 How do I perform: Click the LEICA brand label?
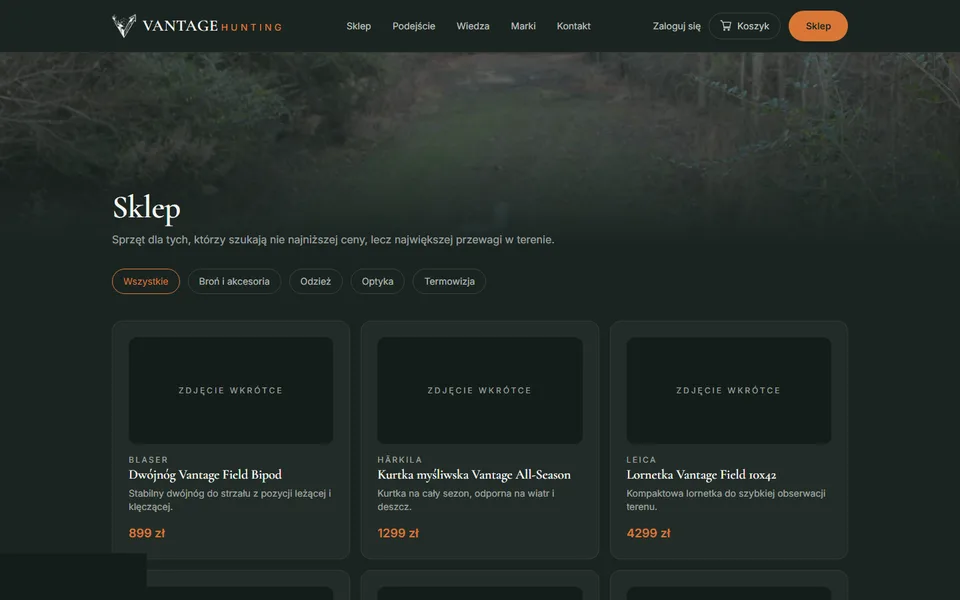coord(641,460)
